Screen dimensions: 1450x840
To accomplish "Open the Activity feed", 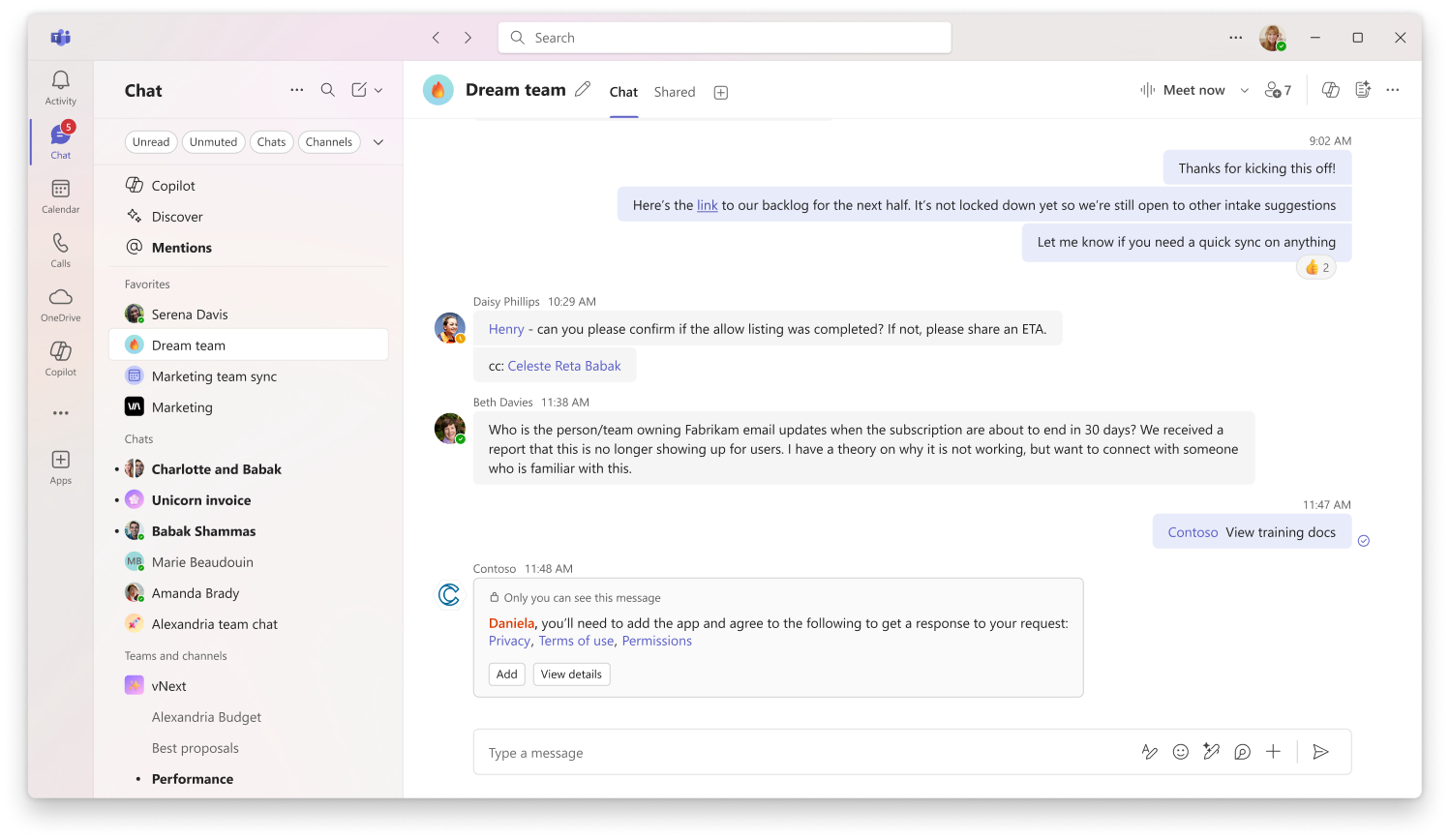I will (x=61, y=87).
